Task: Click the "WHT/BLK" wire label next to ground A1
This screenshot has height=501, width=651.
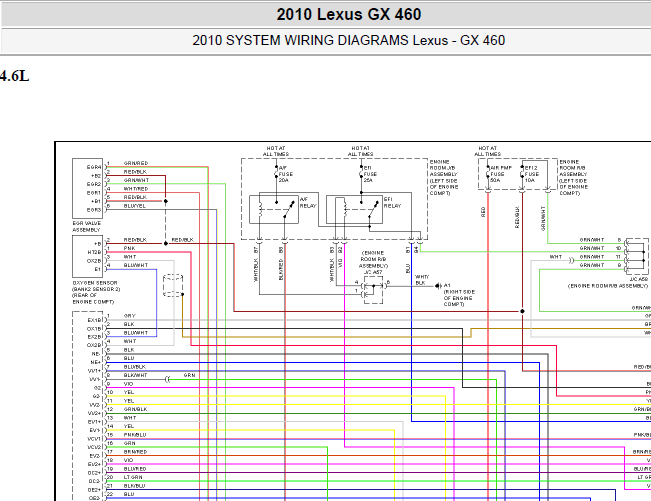Action: pyautogui.click(x=422, y=280)
